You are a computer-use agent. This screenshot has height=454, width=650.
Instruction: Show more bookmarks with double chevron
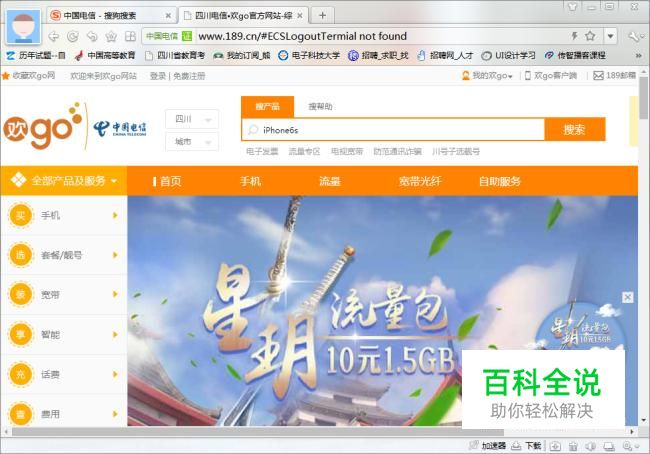(638, 55)
